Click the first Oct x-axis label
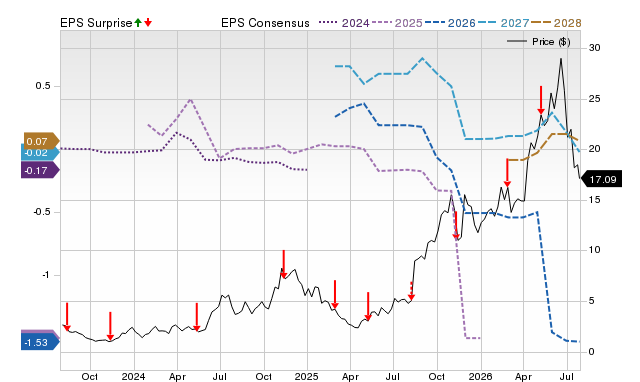 click(x=90, y=376)
